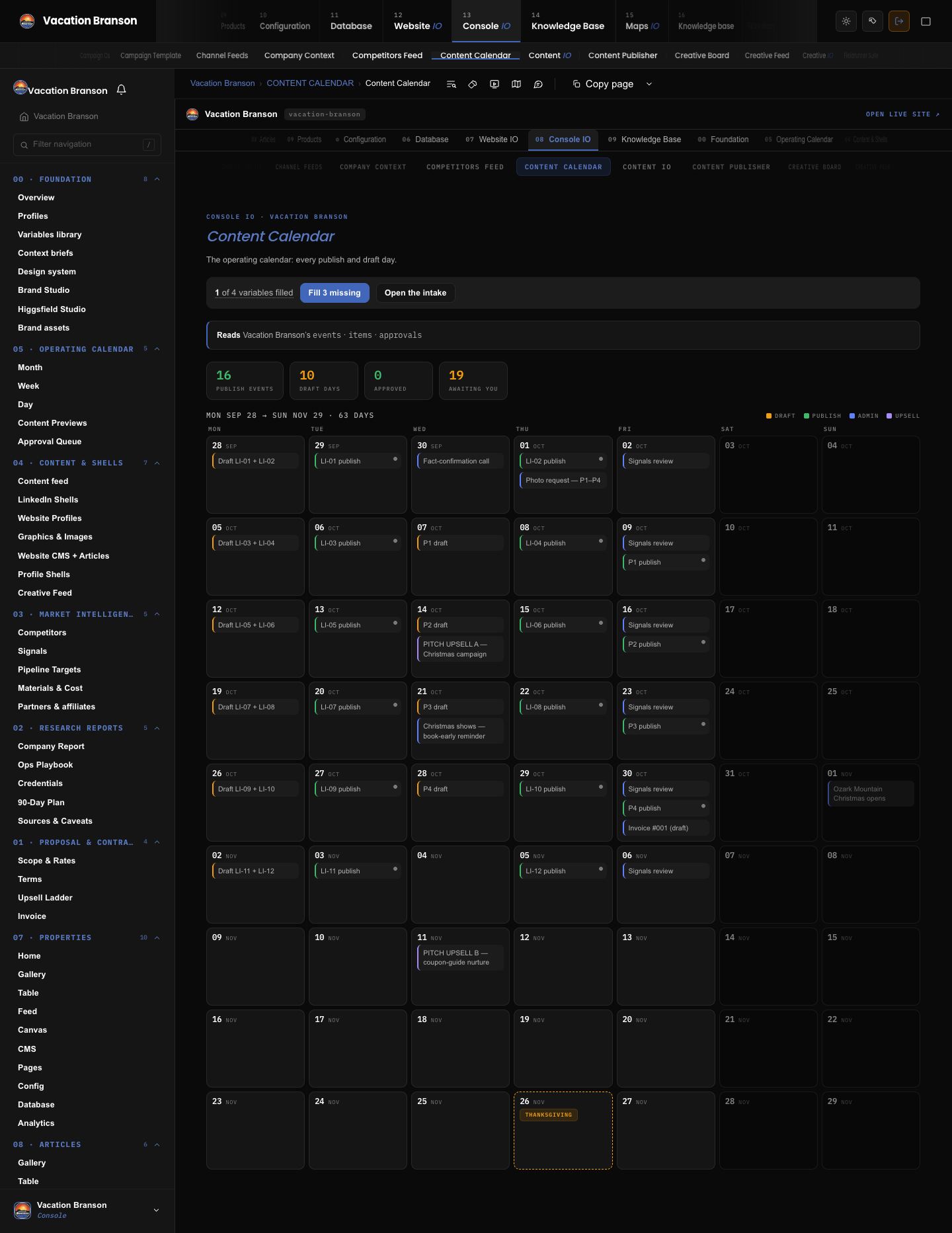The width and height of the screenshot is (952, 1233).
Task: Click the P4 publish status dot
Action: tap(703, 806)
